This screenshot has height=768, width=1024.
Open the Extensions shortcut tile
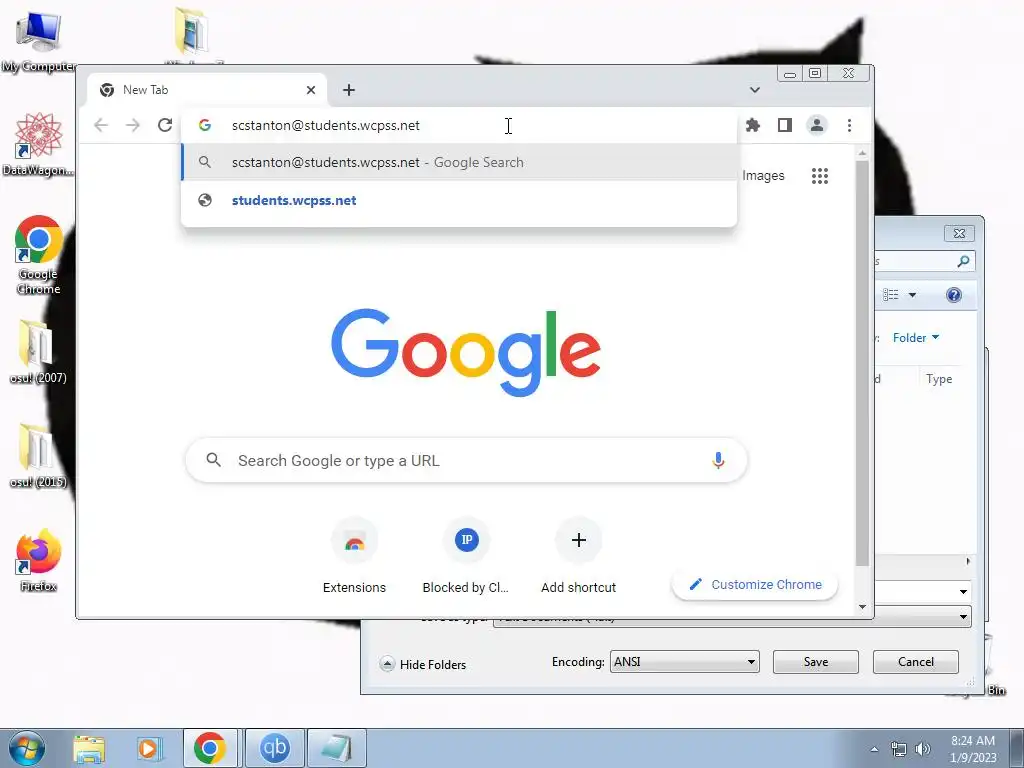pyautogui.click(x=354, y=557)
